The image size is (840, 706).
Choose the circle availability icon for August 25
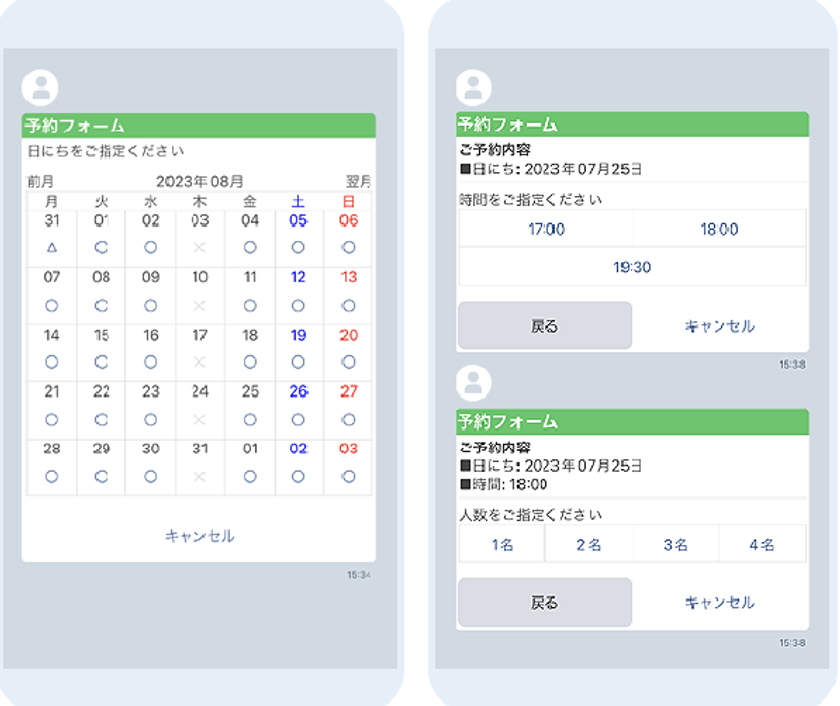pyautogui.click(x=250, y=420)
